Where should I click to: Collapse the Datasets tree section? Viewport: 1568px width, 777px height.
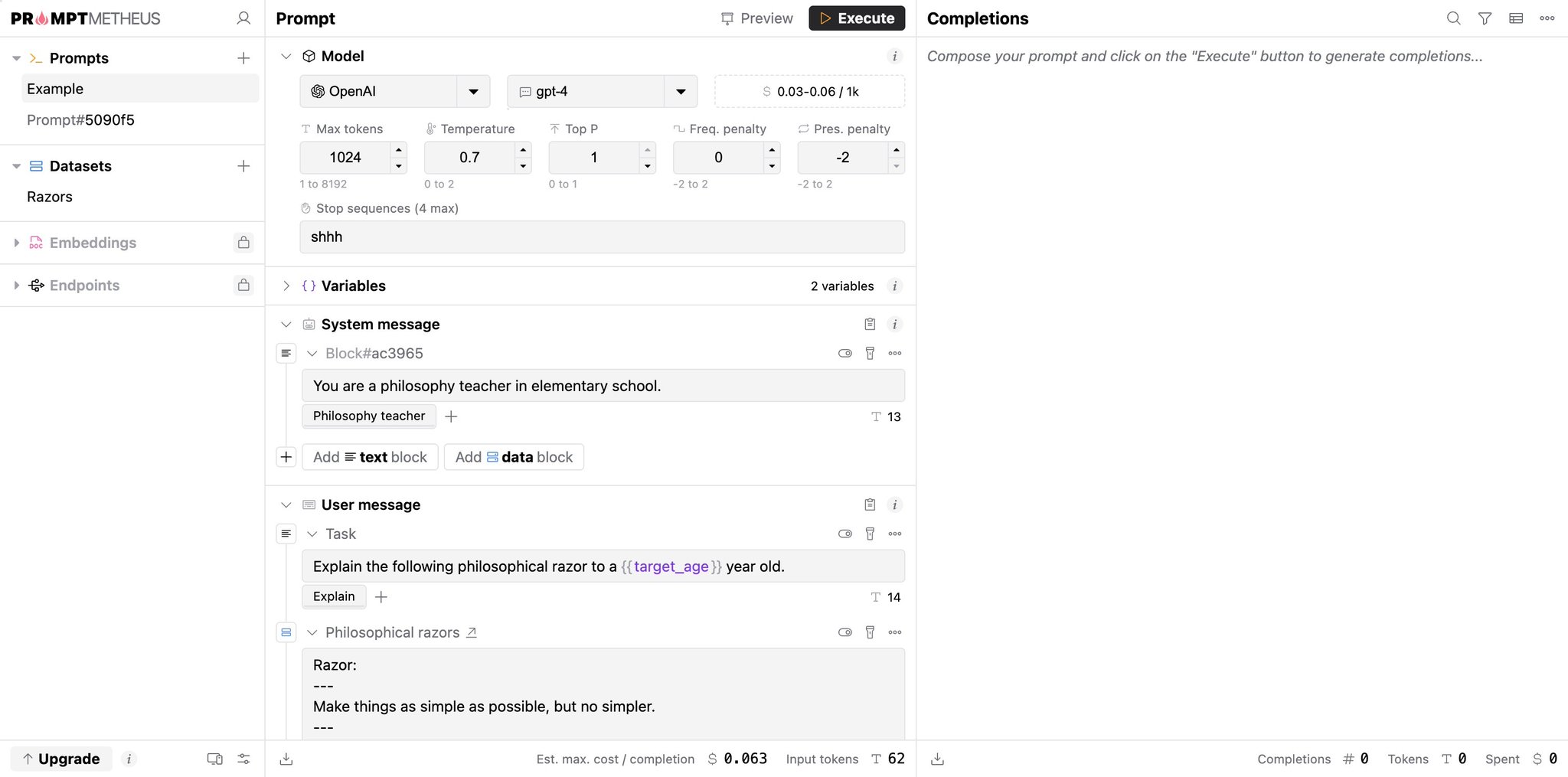[16, 166]
